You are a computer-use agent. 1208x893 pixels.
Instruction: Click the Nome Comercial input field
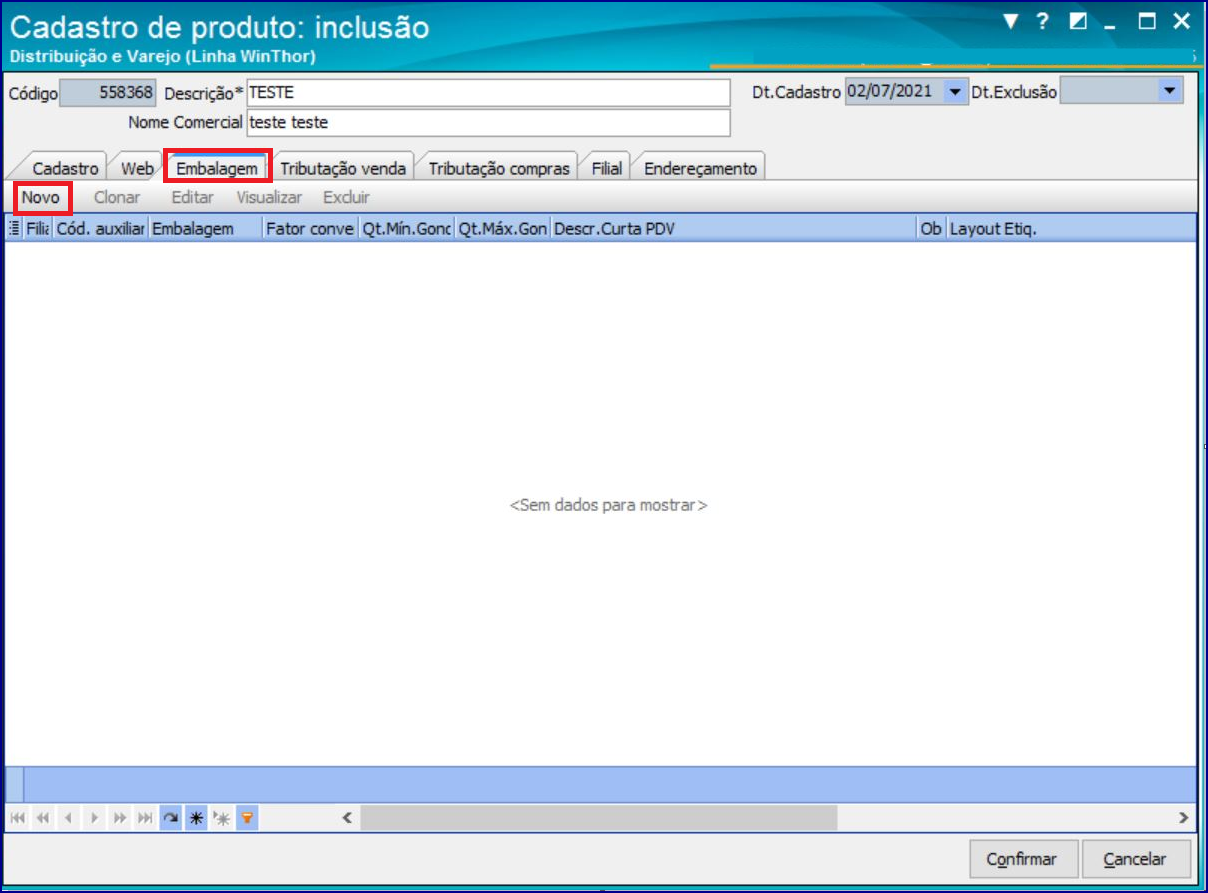tap(488, 123)
